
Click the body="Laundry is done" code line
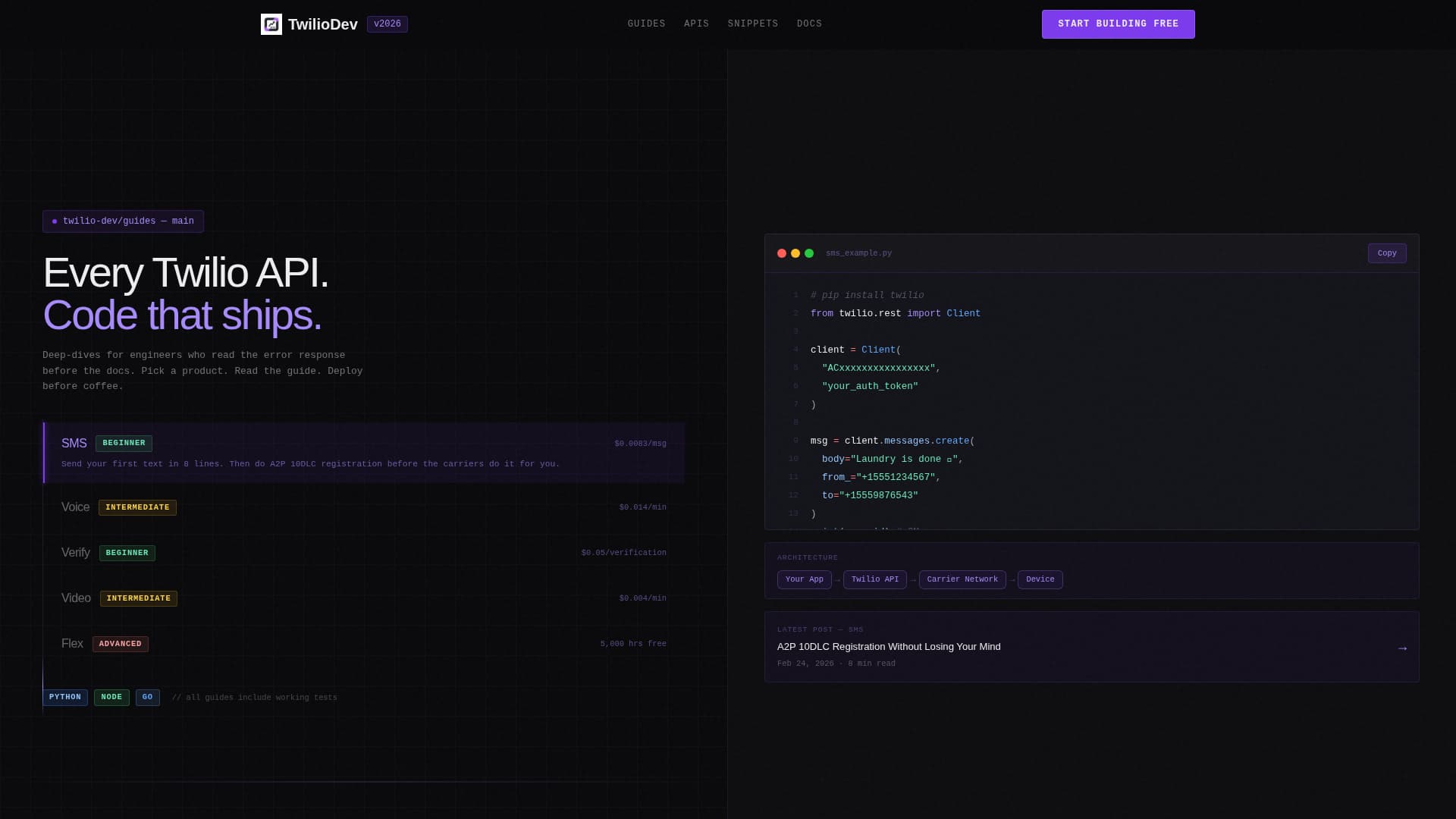point(892,460)
